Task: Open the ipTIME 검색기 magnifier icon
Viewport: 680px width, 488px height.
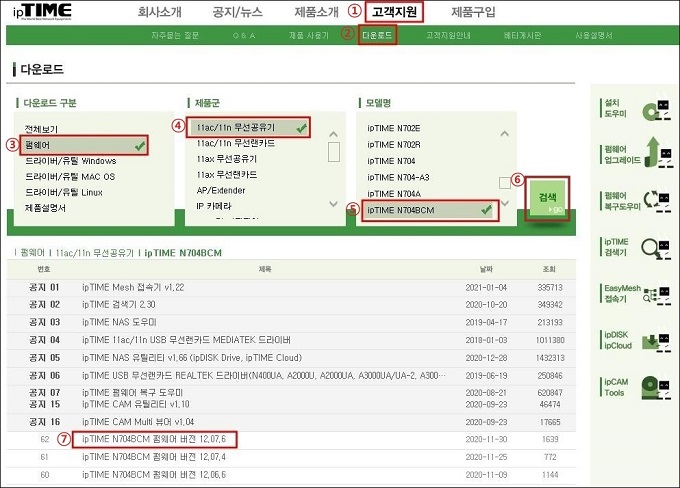Action: 656,249
